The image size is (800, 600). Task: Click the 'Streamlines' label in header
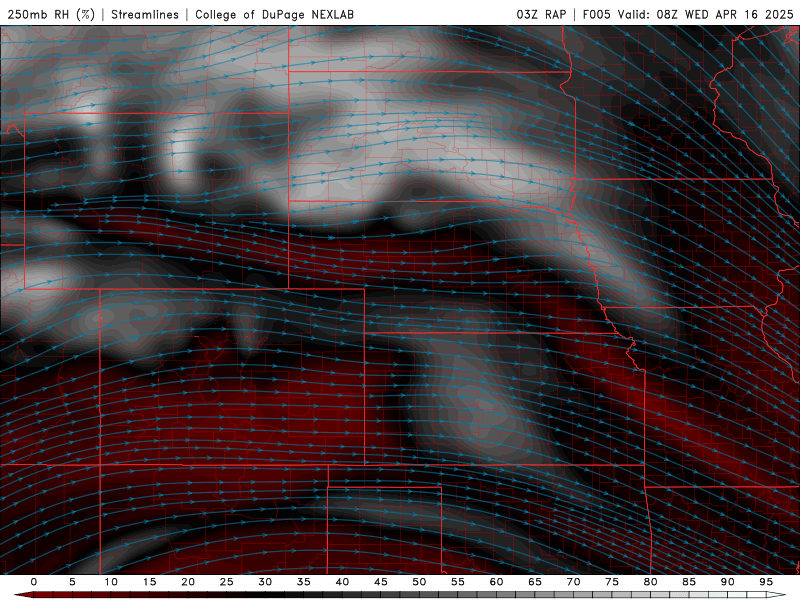point(145,14)
